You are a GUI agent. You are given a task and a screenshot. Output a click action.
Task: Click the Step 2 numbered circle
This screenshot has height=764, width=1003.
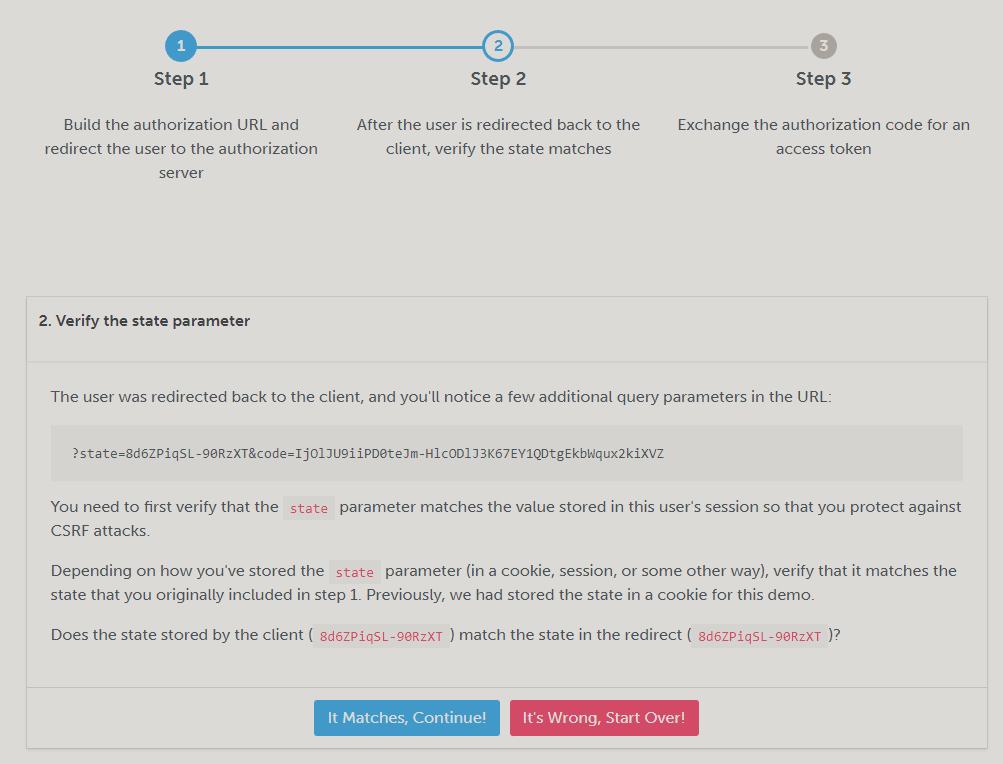click(x=497, y=46)
